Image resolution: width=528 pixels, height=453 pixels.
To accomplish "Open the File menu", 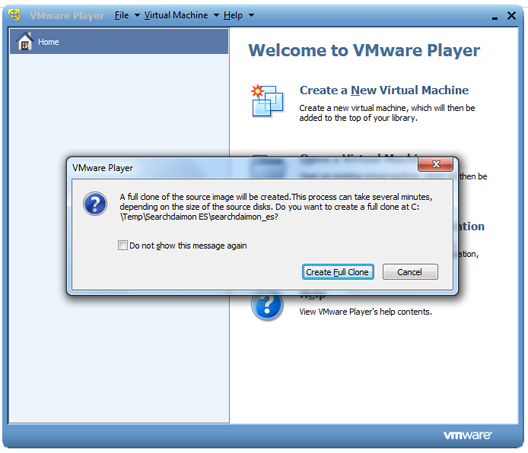I will click(122, 15).
